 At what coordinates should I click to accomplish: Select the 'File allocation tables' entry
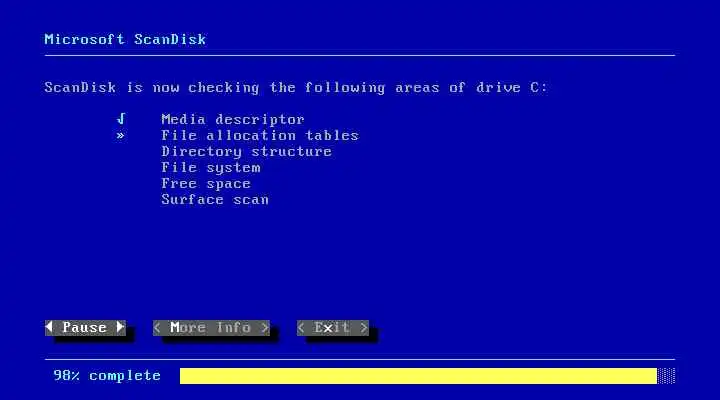pyautogui.click(x=260, y=135)
